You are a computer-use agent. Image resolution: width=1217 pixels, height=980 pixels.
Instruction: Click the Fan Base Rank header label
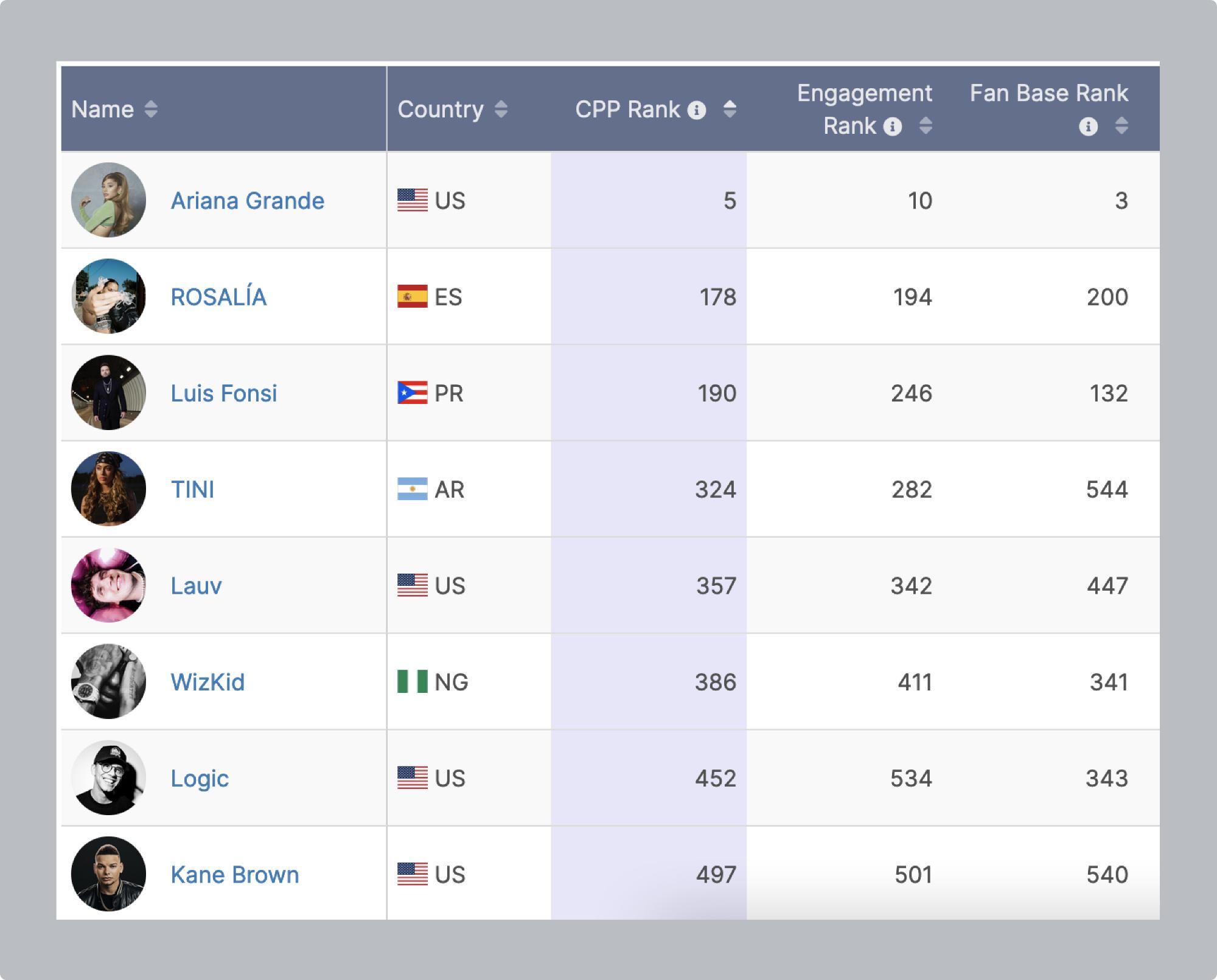tap(1049, 93)
